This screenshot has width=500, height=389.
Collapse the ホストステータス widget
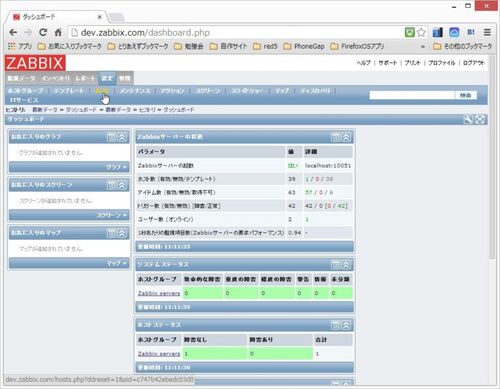tap(346, 325)
